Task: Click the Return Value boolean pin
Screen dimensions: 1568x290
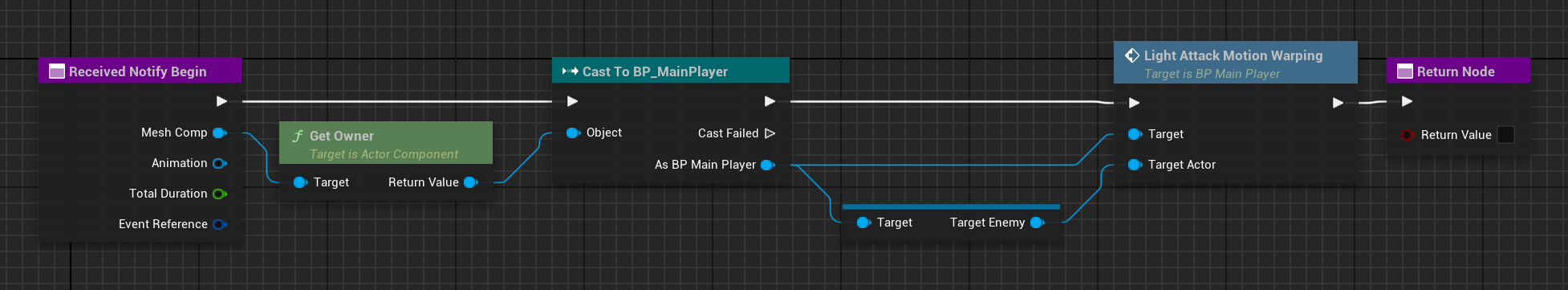Action: click(1407, 135)
